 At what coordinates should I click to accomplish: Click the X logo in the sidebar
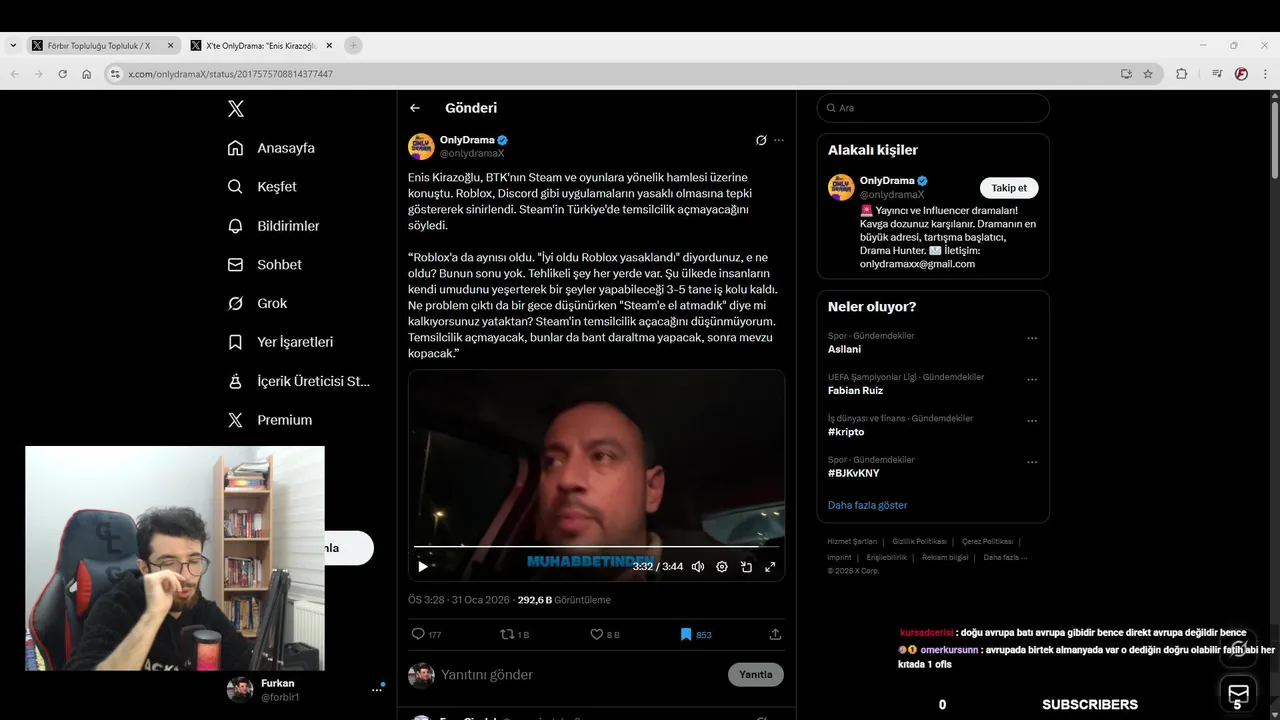(235, 109)
